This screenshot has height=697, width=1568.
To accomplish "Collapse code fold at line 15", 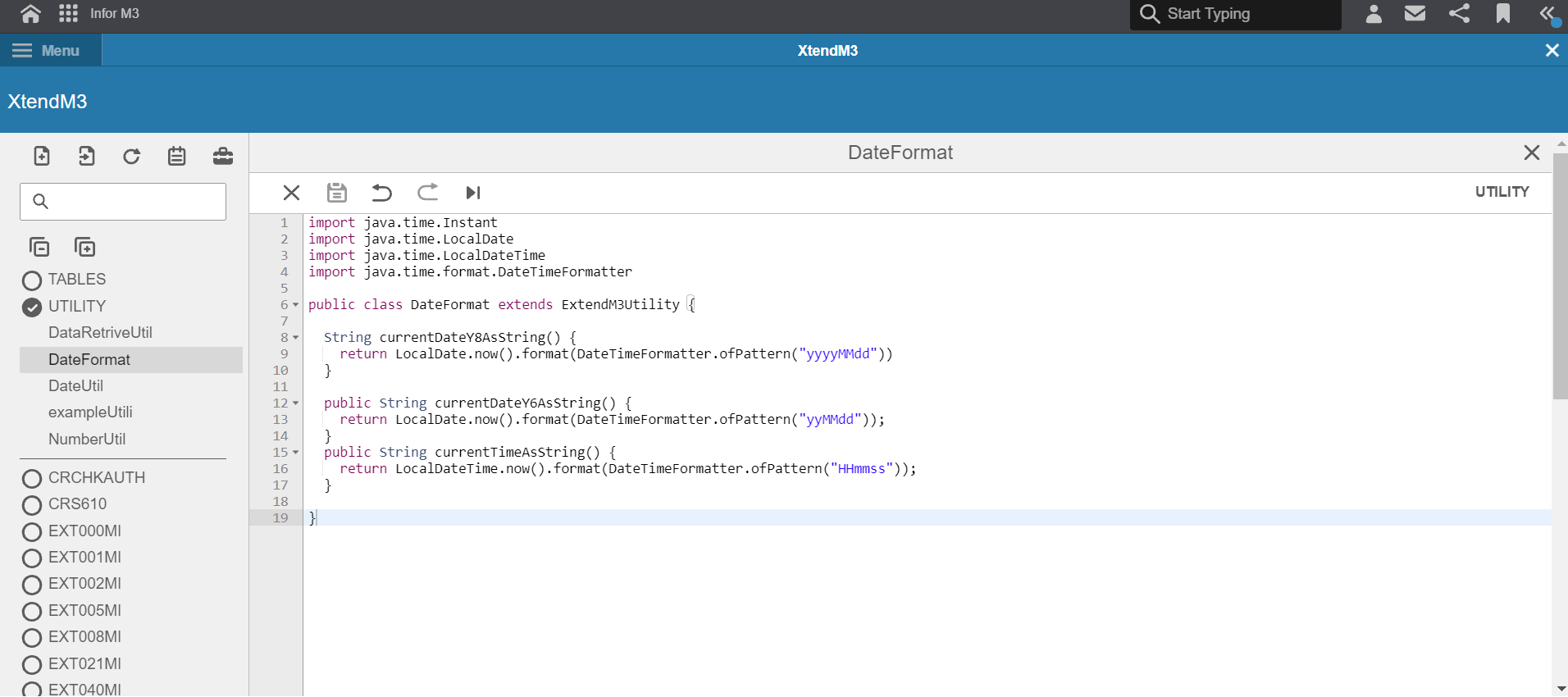I will 296,453.
